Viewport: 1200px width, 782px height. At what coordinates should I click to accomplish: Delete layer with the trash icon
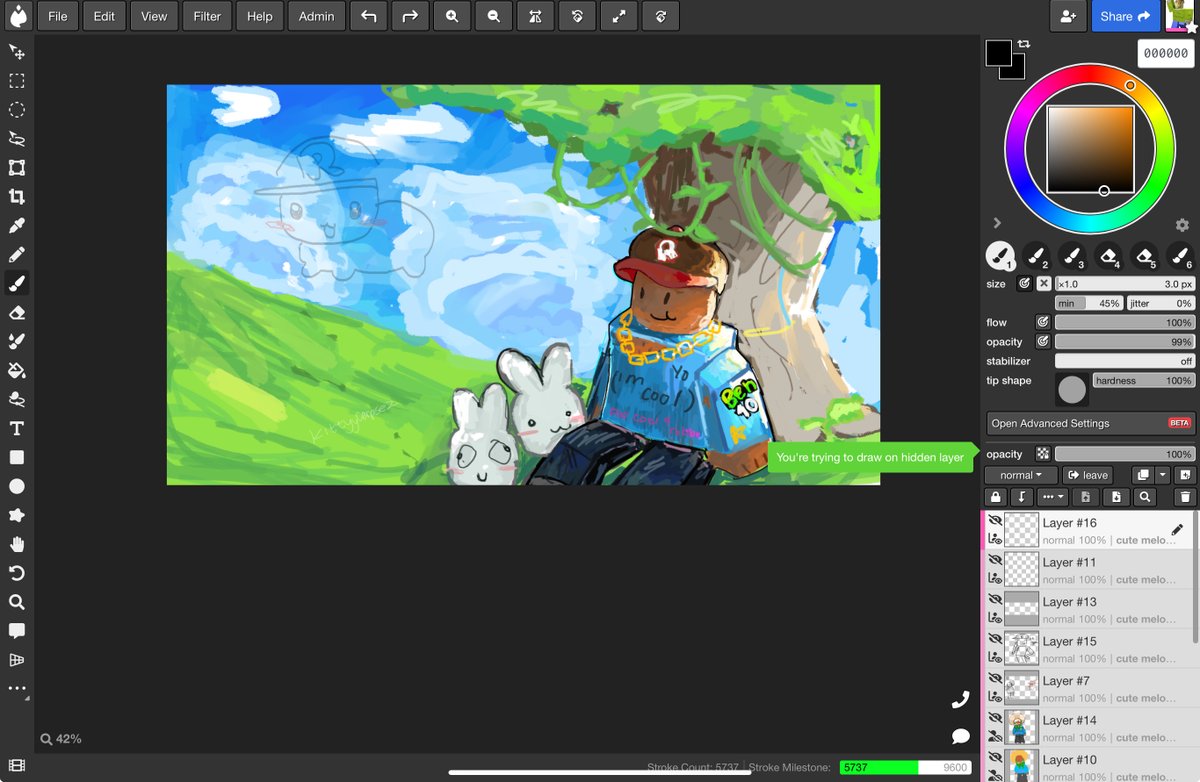point(1185,497)
